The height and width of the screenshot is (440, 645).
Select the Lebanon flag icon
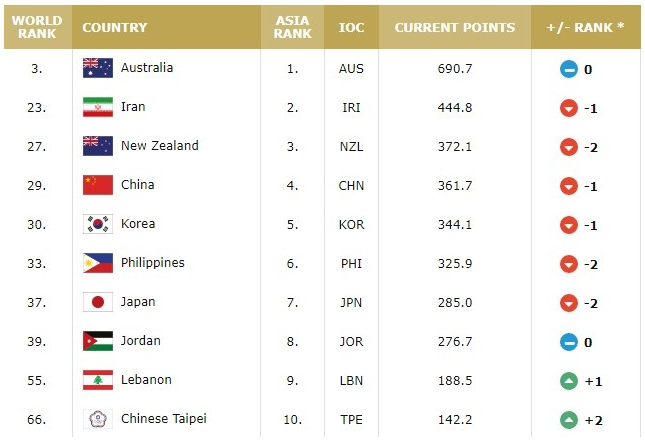tap(97, 380)
